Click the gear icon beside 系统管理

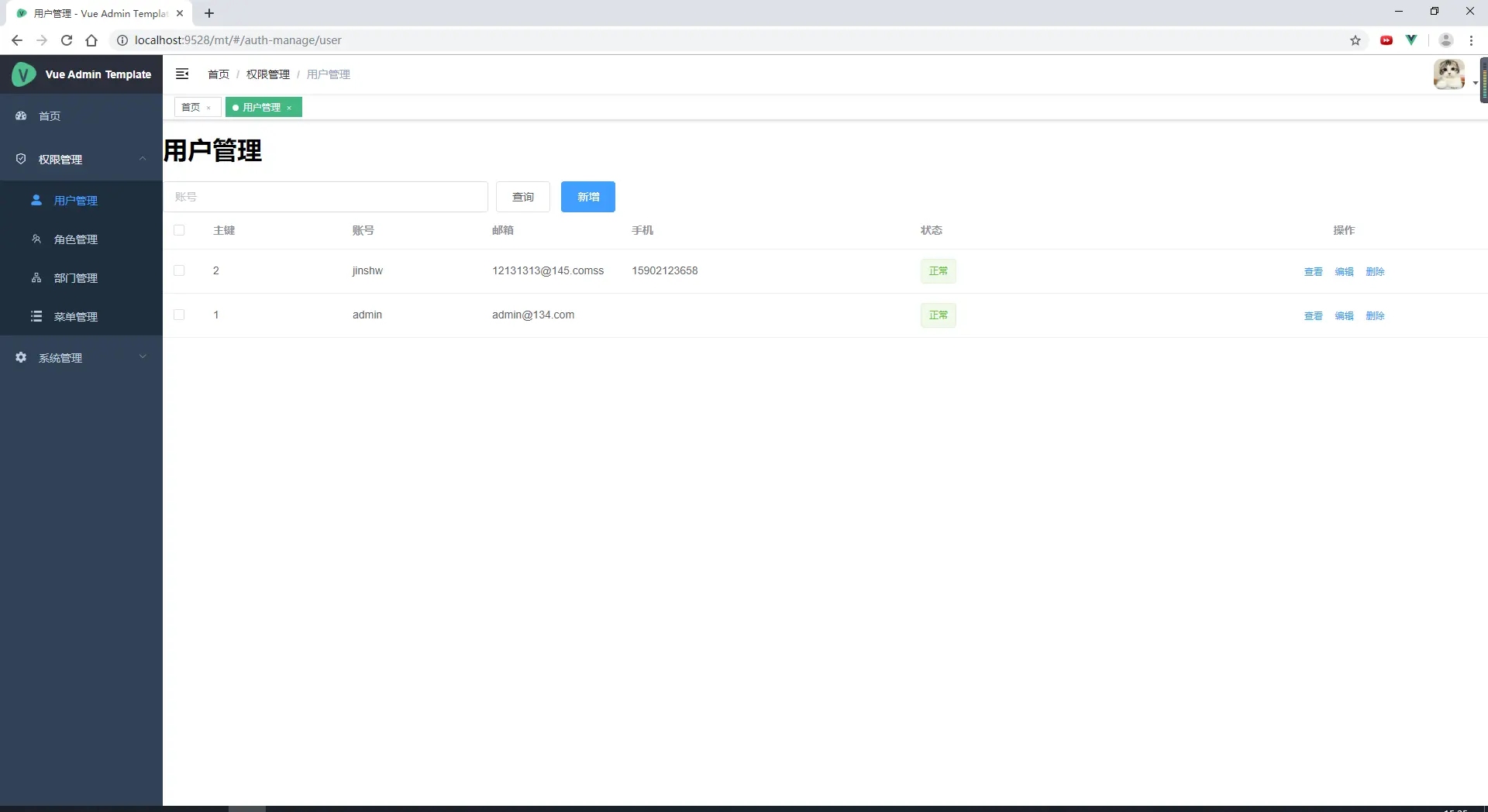(x=21, y=357)
